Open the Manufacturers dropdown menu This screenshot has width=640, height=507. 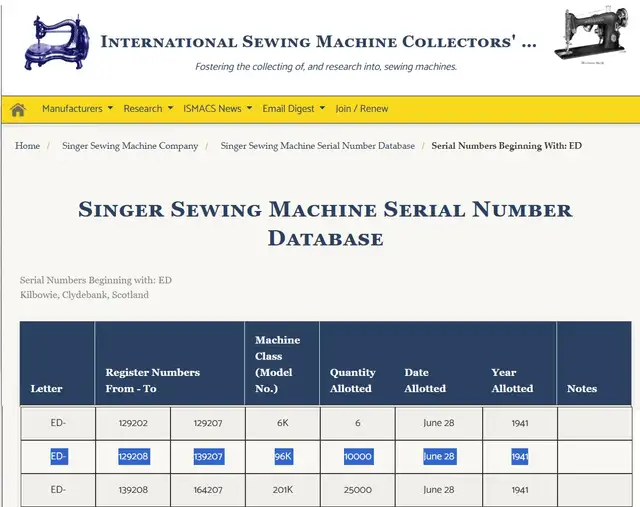point(77,109)
